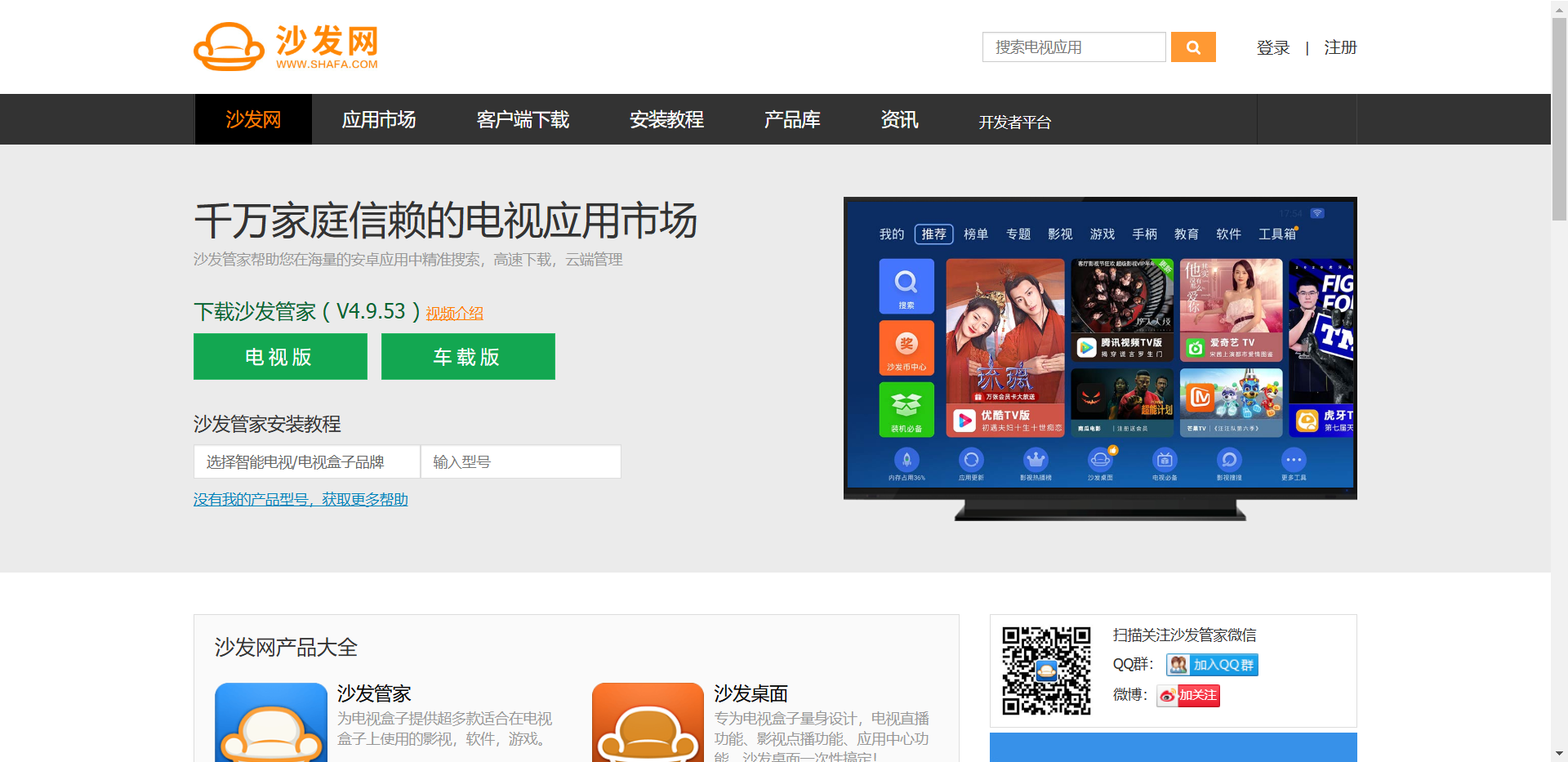This screenshot has height=762, width=1568.
Task: Click the Weibo icon next to 微博
Action: [1169, 695]
